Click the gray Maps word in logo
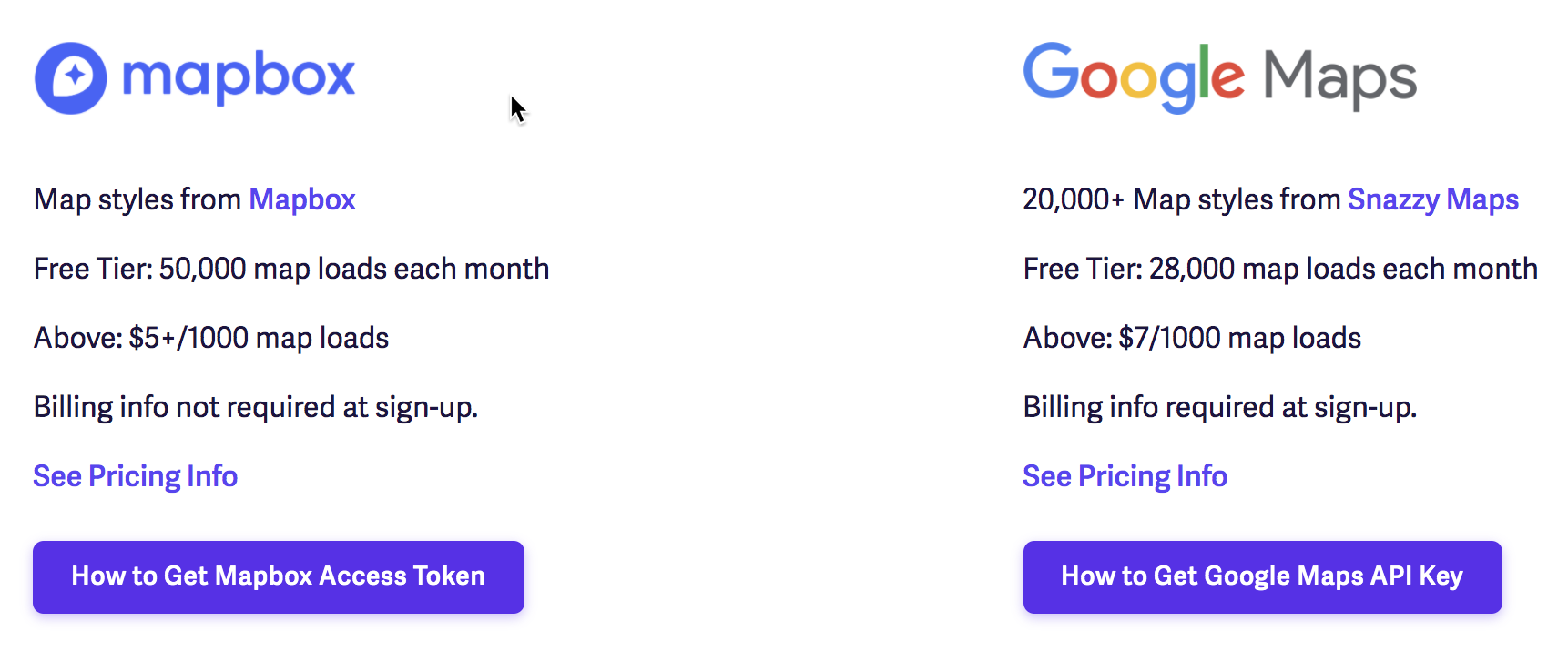Image resolution: width=1568 pixels, height=652 pixels. click(1339, 80)
